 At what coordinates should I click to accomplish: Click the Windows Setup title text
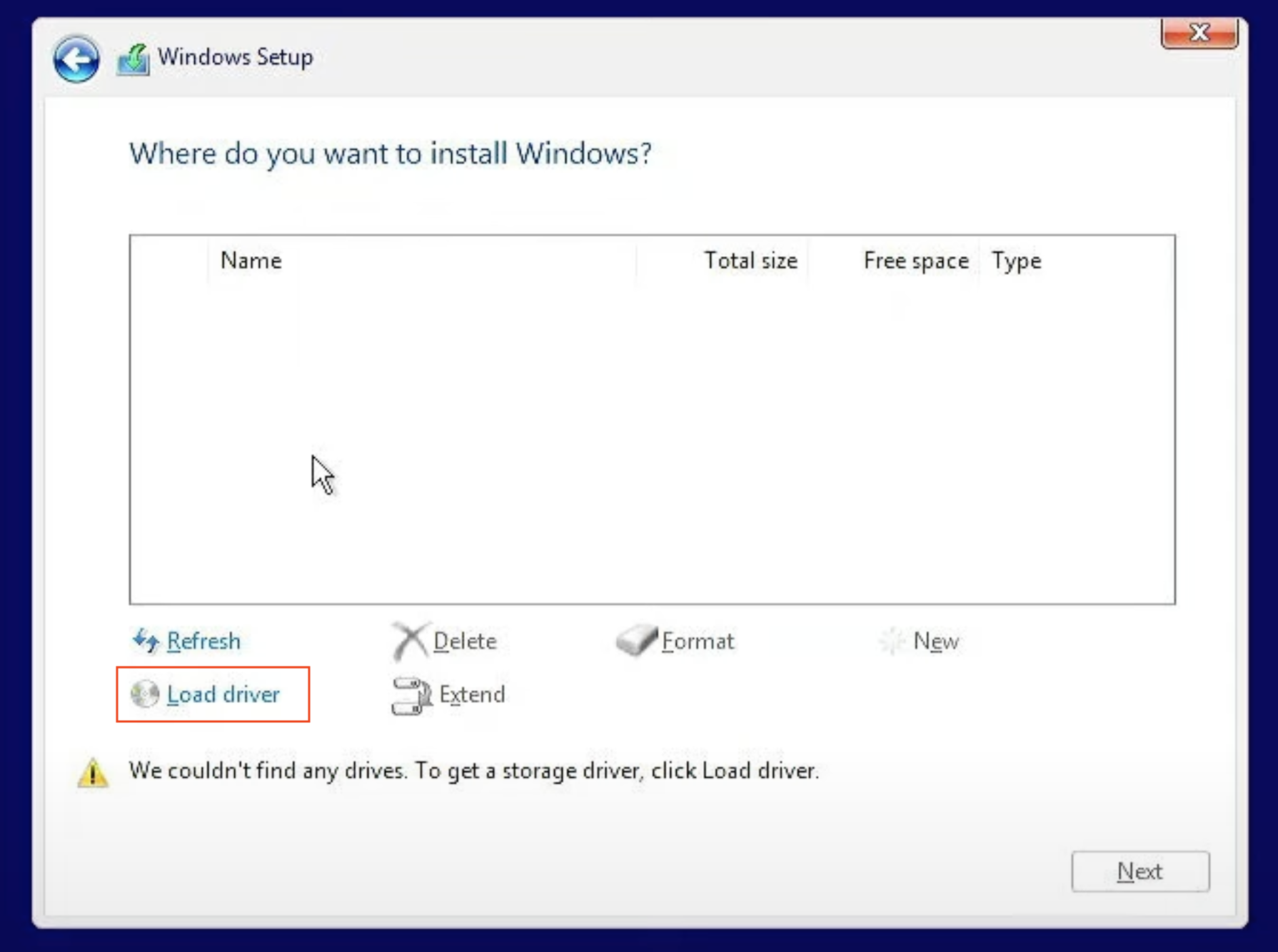click(x=236, y=57)
